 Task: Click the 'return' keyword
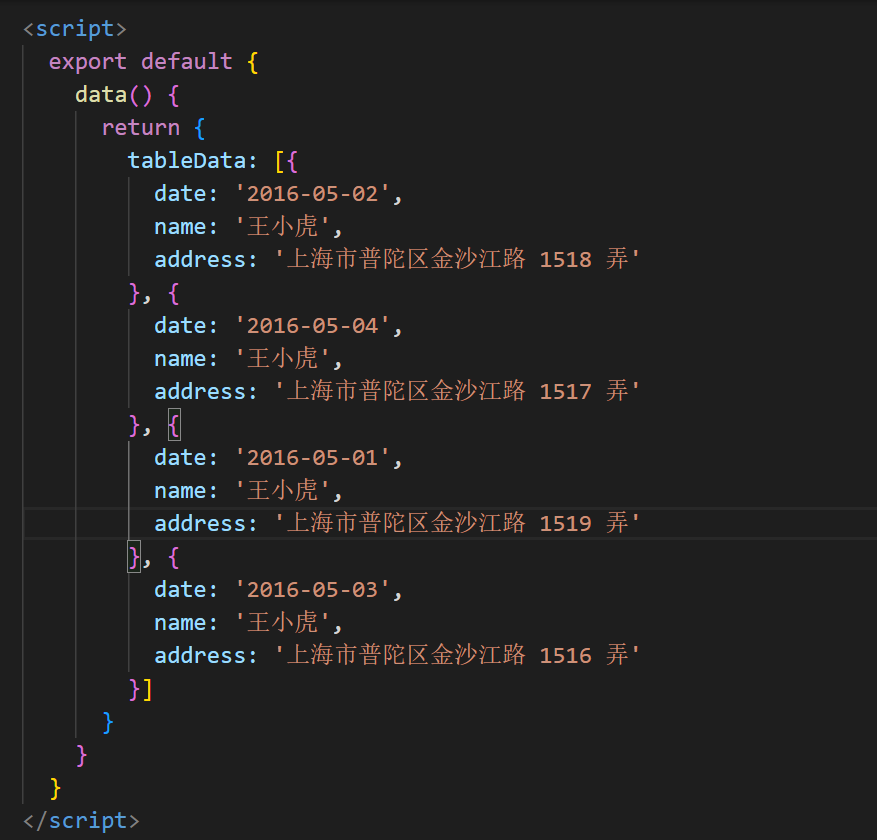[141, 128]
